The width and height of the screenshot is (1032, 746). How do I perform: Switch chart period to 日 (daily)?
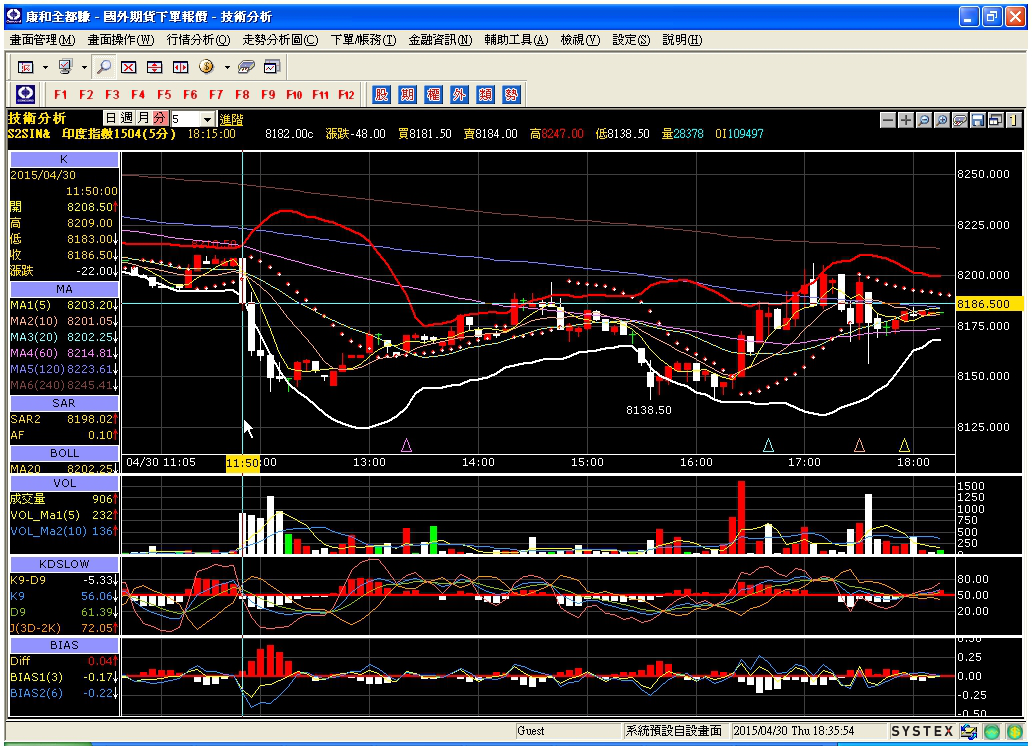tap(111, 118)
